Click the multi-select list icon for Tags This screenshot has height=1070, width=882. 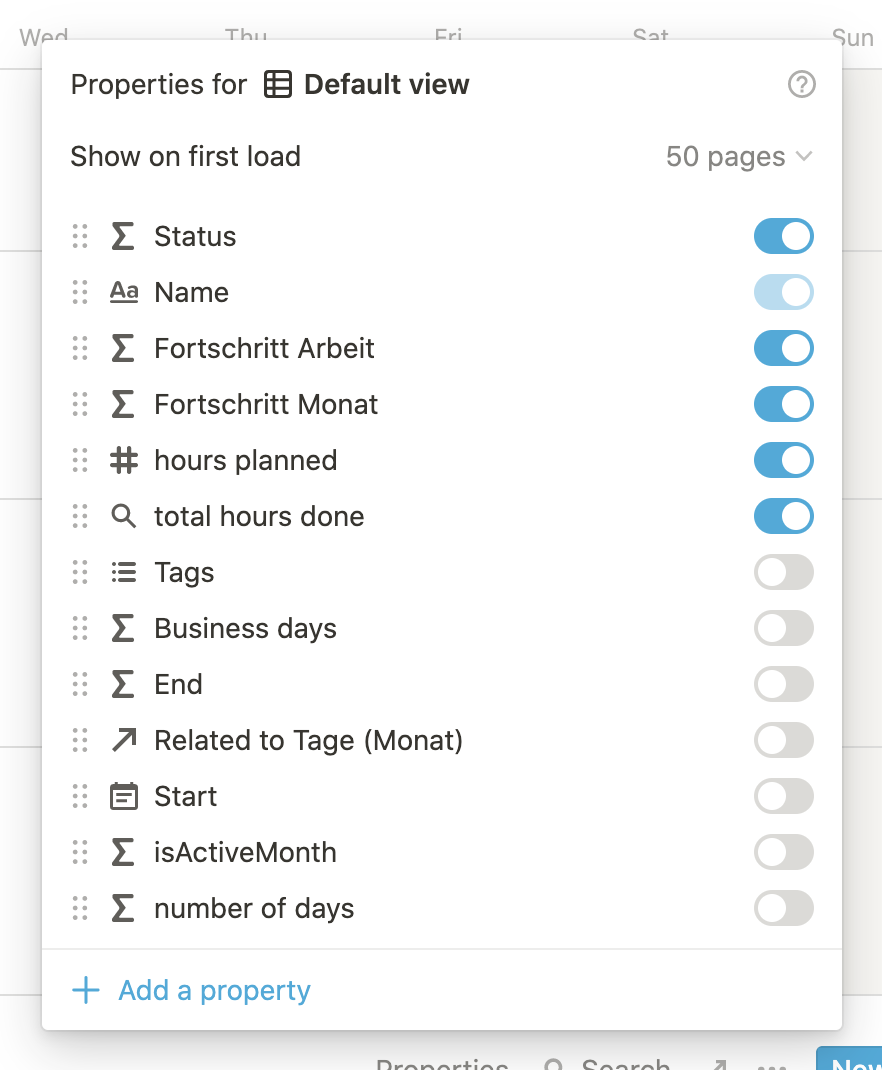click(123, 572)
